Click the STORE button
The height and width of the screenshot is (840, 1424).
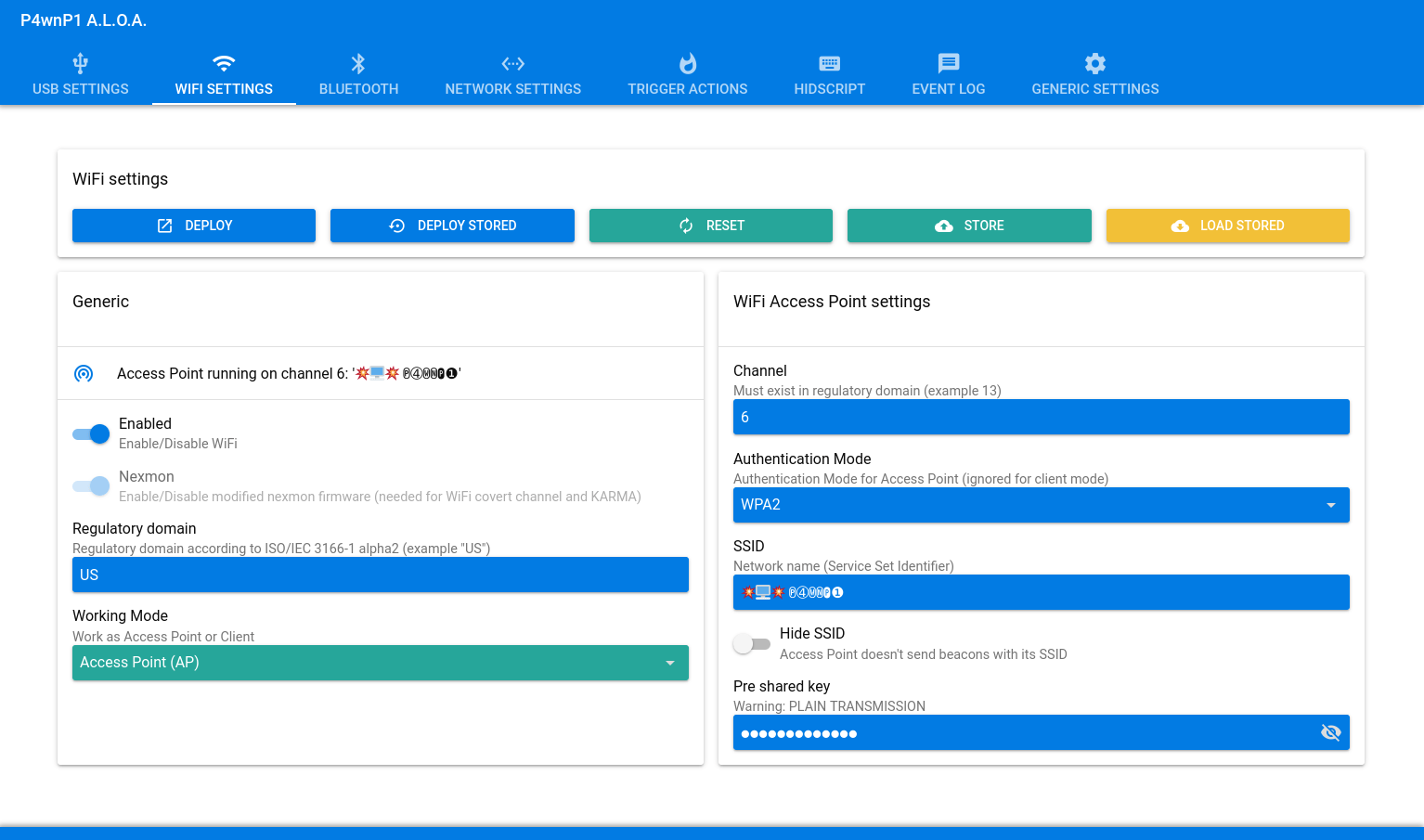point(968,226)
